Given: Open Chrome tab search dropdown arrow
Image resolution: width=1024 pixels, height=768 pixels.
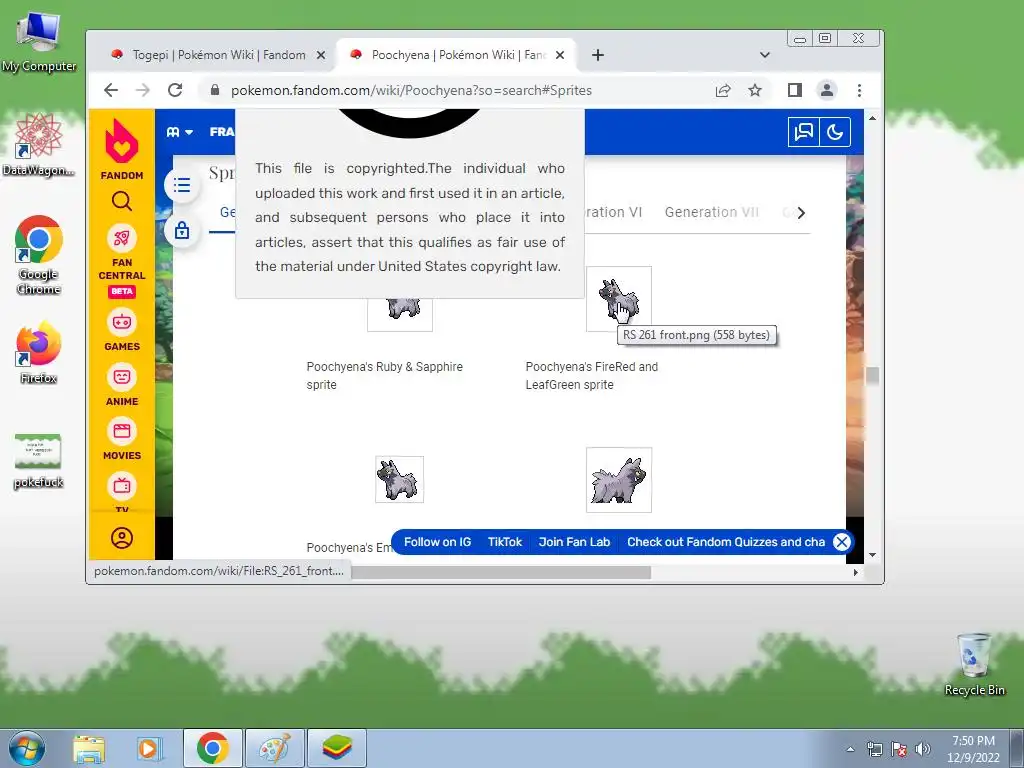Looking at the screenshot, I should pos(765,55).
